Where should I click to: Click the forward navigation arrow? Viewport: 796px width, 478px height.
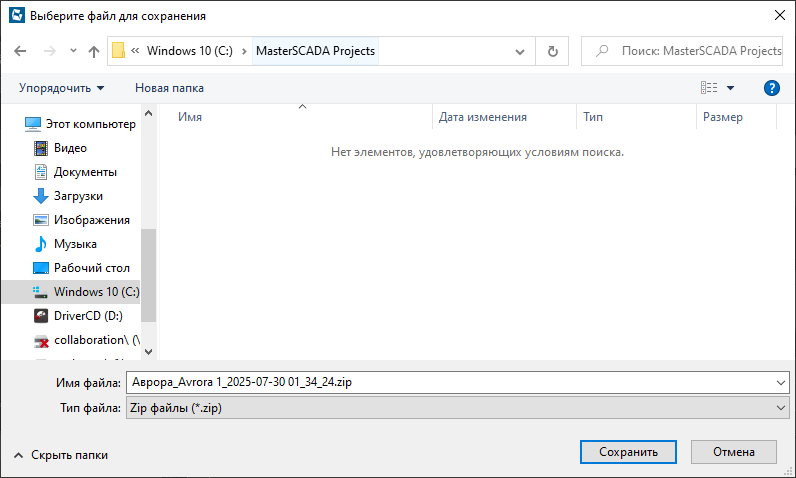(x=50, y=51)
